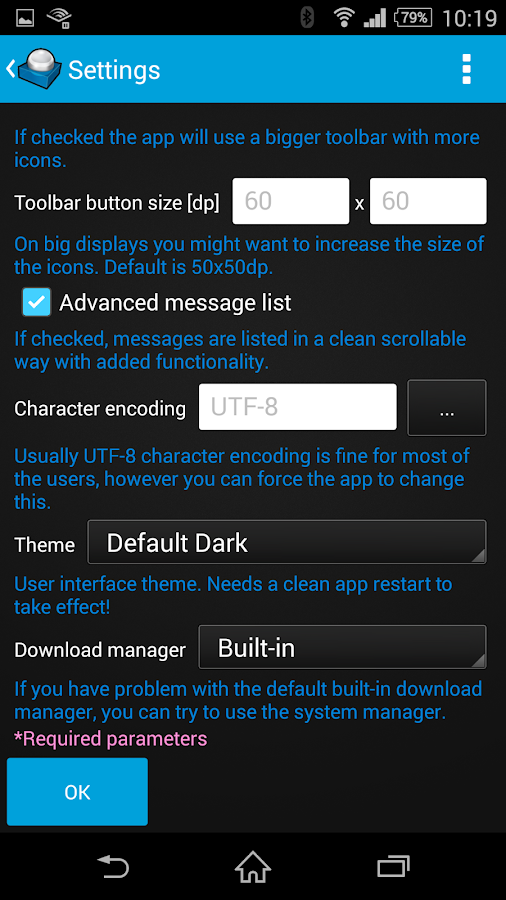Screen dimensions: 506x900
Task: Tap the Settings title in header
Action: click(114, 70)
